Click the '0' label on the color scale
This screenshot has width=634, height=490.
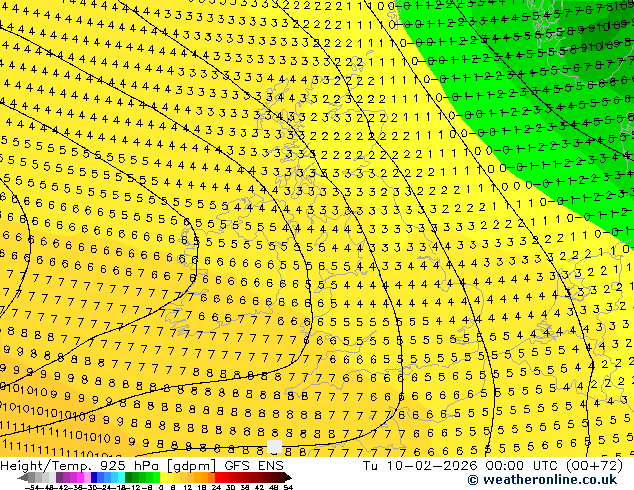point(161,487)
